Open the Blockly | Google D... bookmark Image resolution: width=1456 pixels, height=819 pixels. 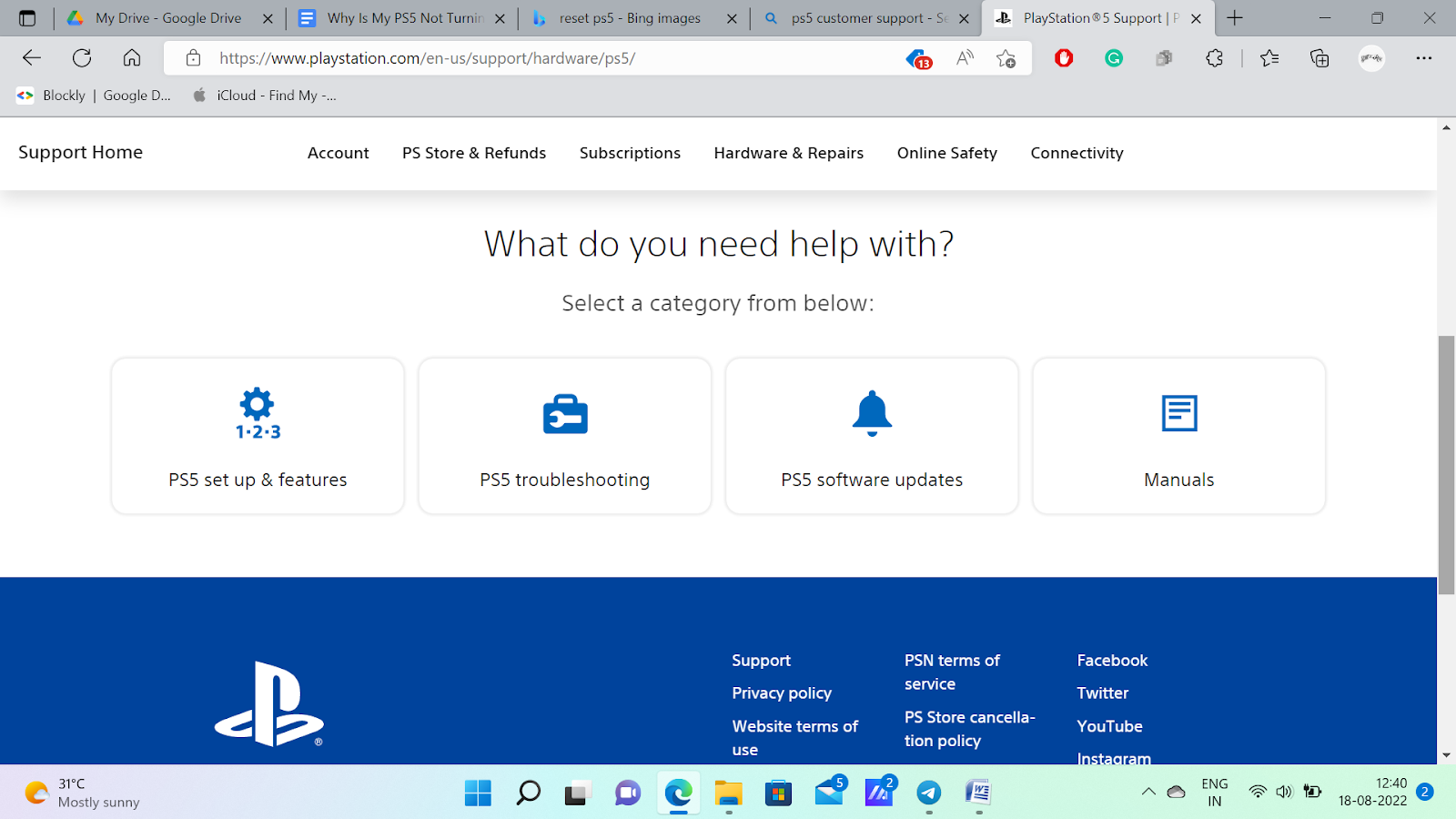(x=94, y=96)
